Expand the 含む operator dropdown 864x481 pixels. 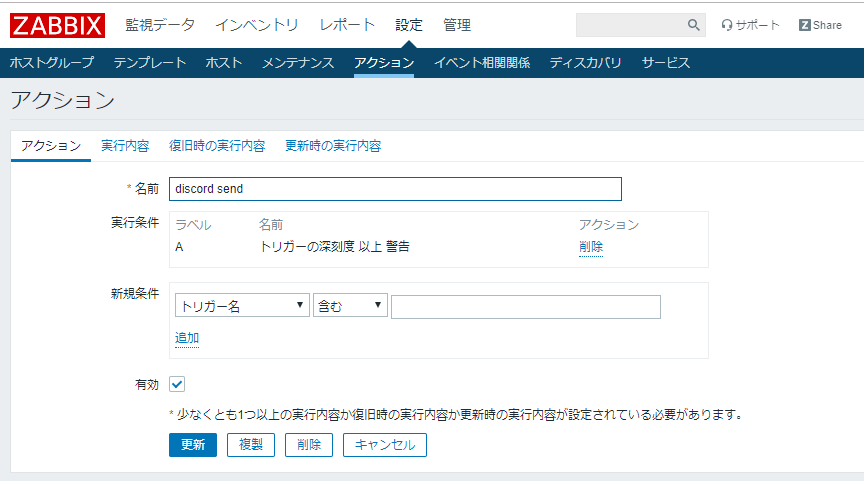point(350,307)
